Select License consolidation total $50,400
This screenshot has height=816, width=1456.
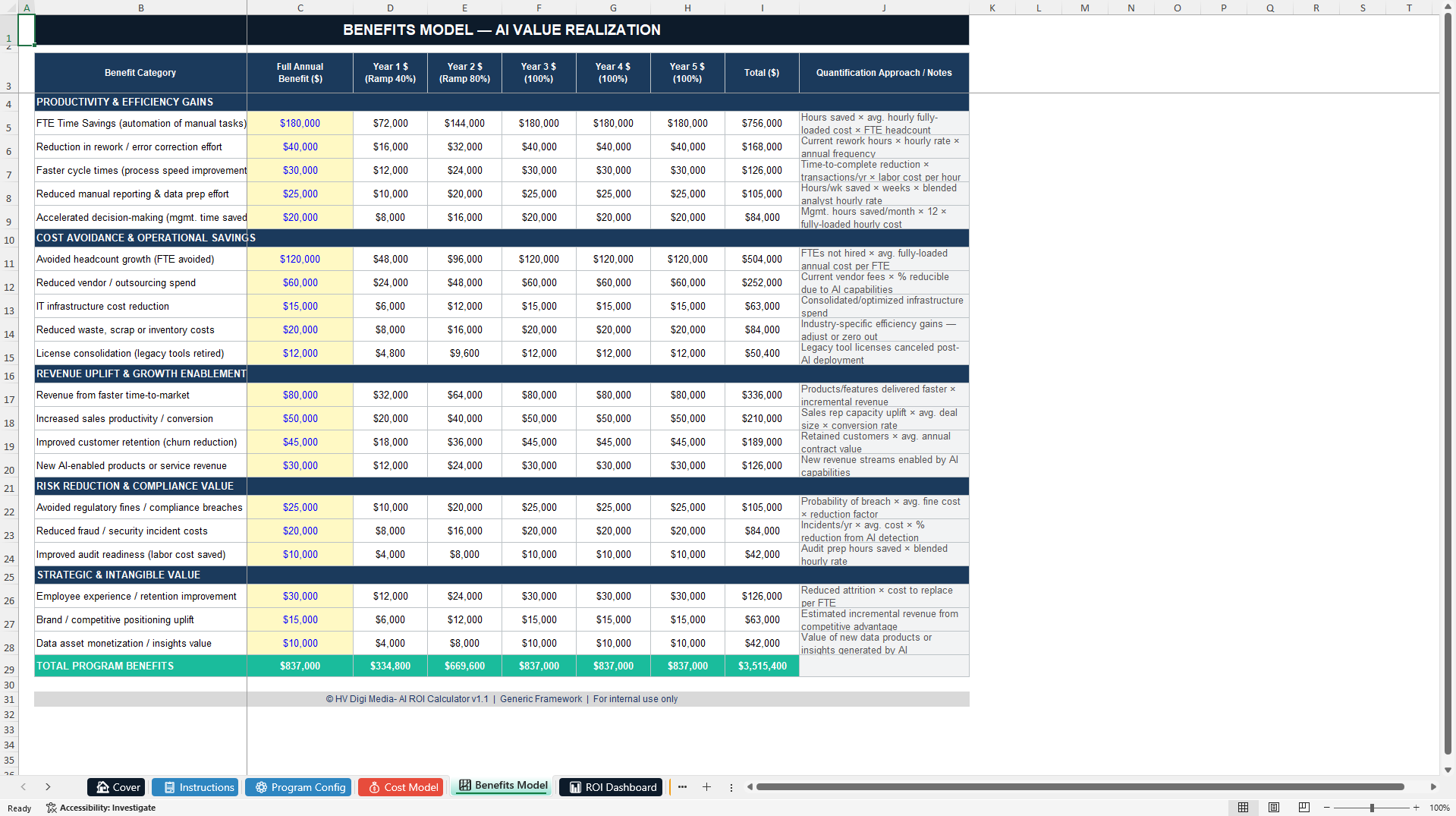(x=762, y=353)
